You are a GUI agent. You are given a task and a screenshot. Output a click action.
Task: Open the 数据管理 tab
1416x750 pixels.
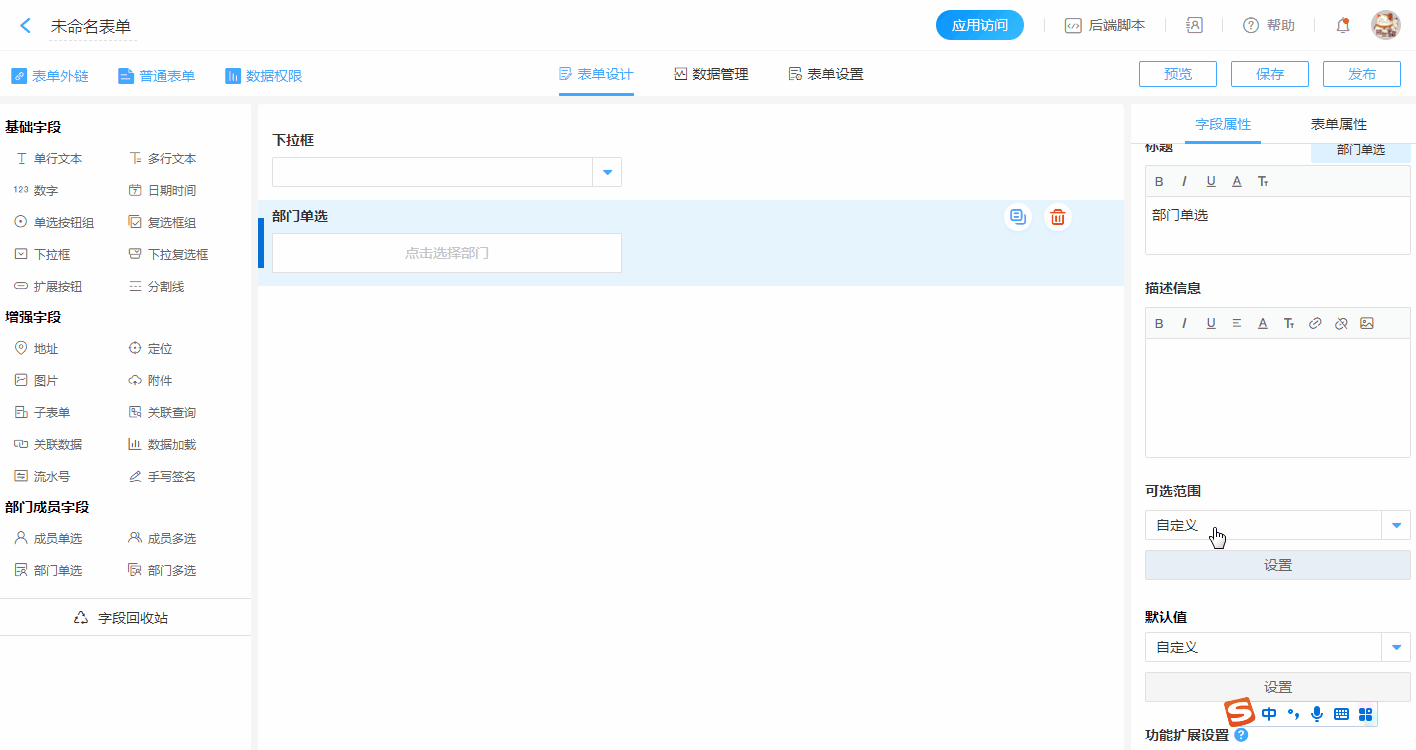711,74
